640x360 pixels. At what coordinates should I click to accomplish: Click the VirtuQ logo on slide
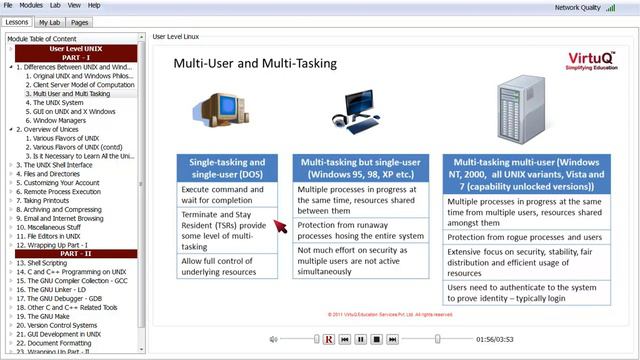[x=592, y=61]
